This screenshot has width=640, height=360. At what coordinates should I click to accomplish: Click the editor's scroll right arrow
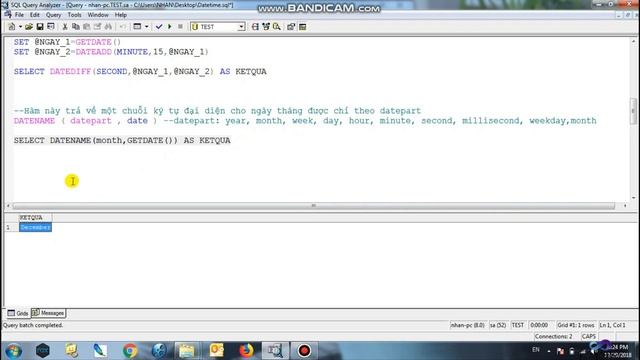point(625,206)
